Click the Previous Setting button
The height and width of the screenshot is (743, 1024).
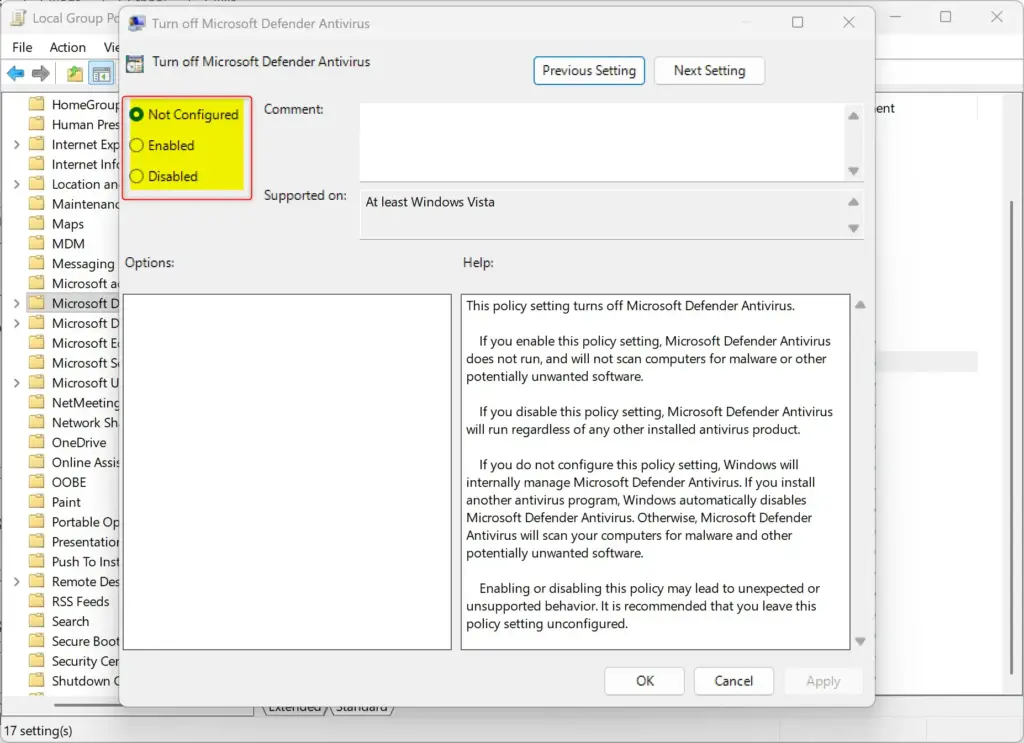[588, 71]
